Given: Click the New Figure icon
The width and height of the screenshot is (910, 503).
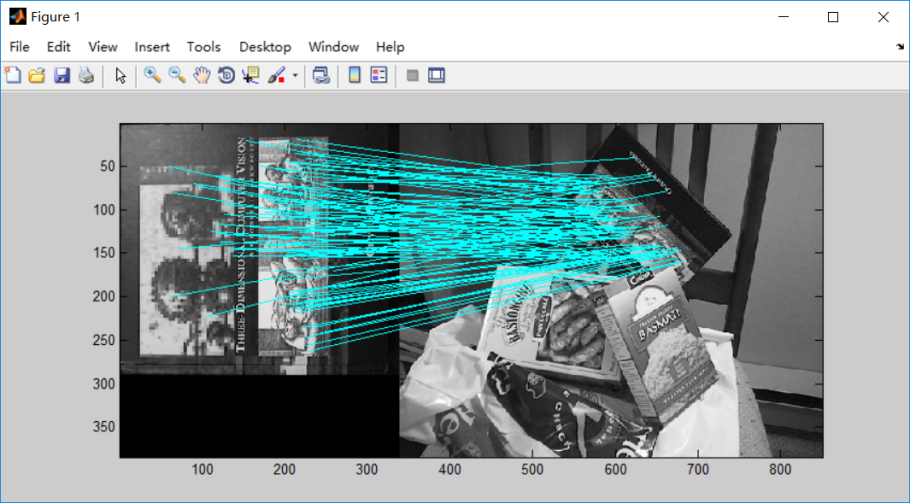Looking at the screenshot, I should tap(13, 75).
